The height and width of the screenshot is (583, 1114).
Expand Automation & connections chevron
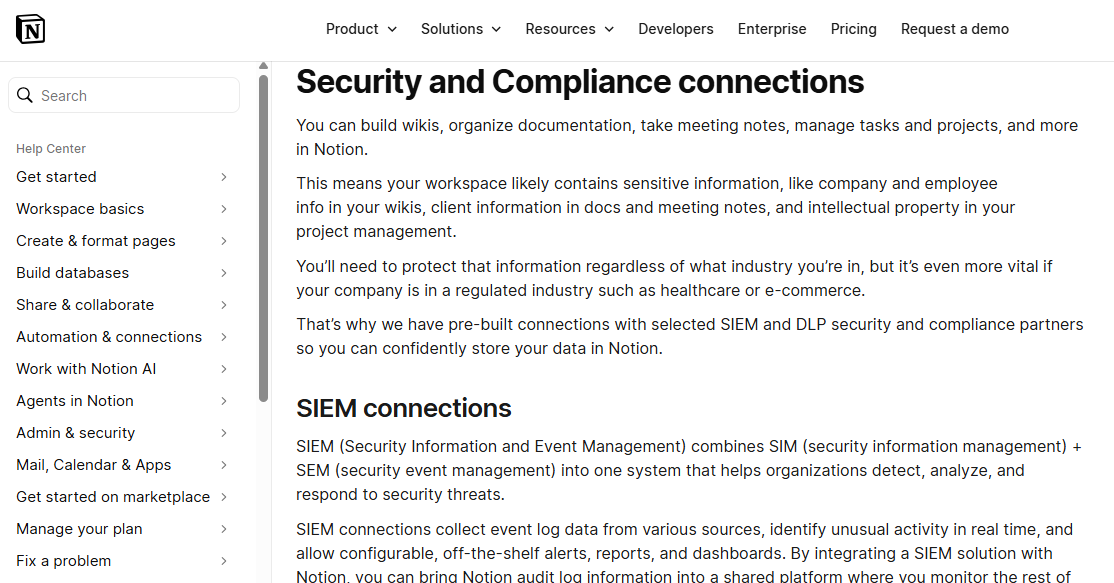(224, 337)
